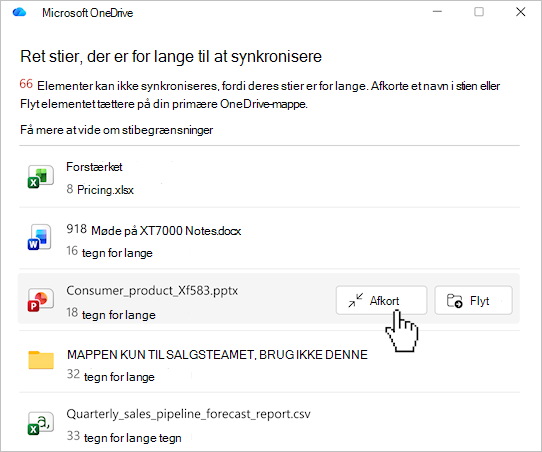Click the yellow folder icon for MAPPEN KUN

(41, 360)
